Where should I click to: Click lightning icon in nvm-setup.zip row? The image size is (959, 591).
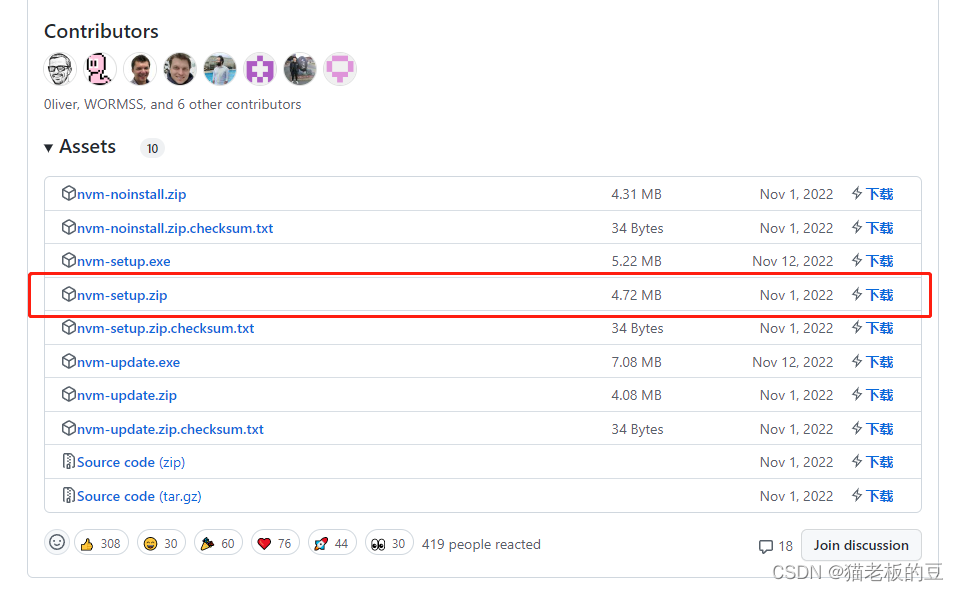(x=857, y=295)
